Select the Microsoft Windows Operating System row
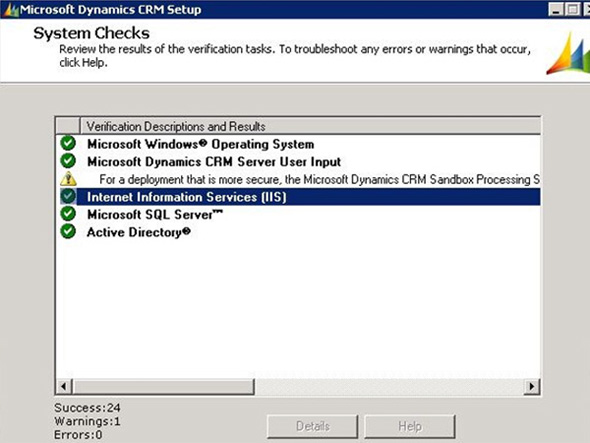Screen dimensions: 590x443 [298, 144]
